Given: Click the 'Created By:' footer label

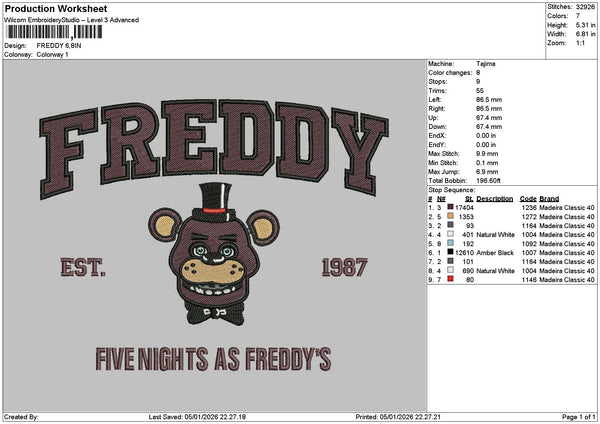Looking at the screenshot, I should [21, 417].
